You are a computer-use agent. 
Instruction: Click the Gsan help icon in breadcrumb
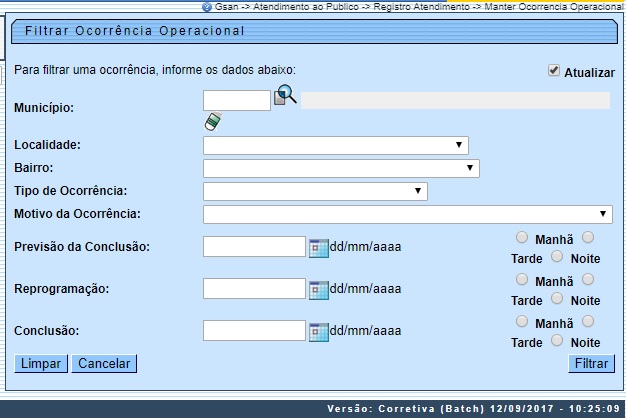[206, 6]
